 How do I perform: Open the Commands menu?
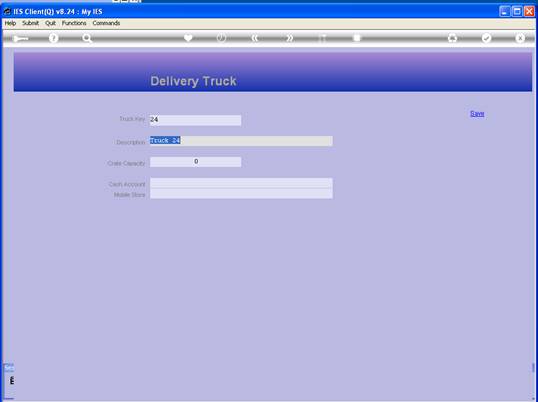tap(106, 23)
